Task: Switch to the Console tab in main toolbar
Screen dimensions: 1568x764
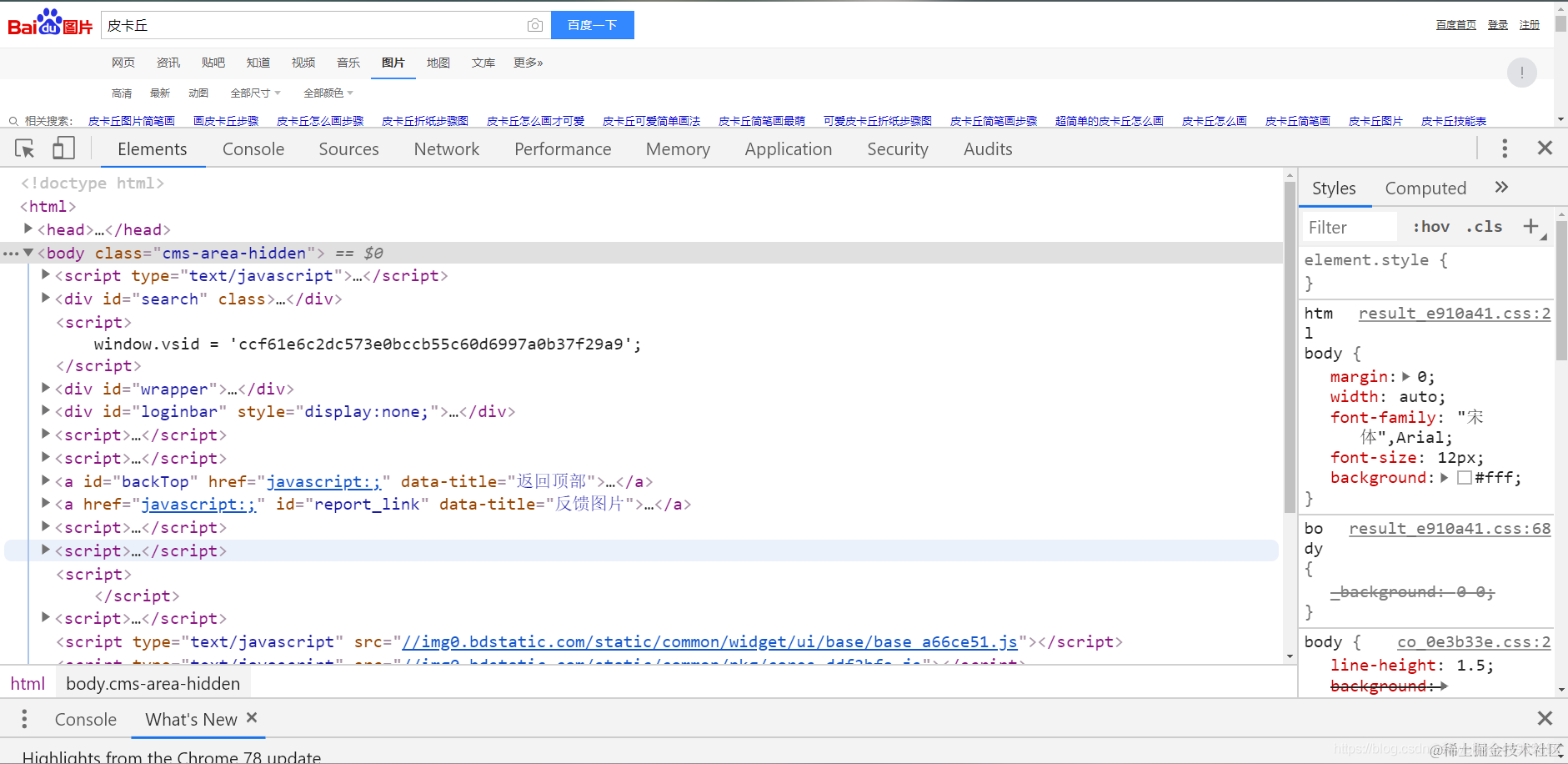Action: point(253,148)
